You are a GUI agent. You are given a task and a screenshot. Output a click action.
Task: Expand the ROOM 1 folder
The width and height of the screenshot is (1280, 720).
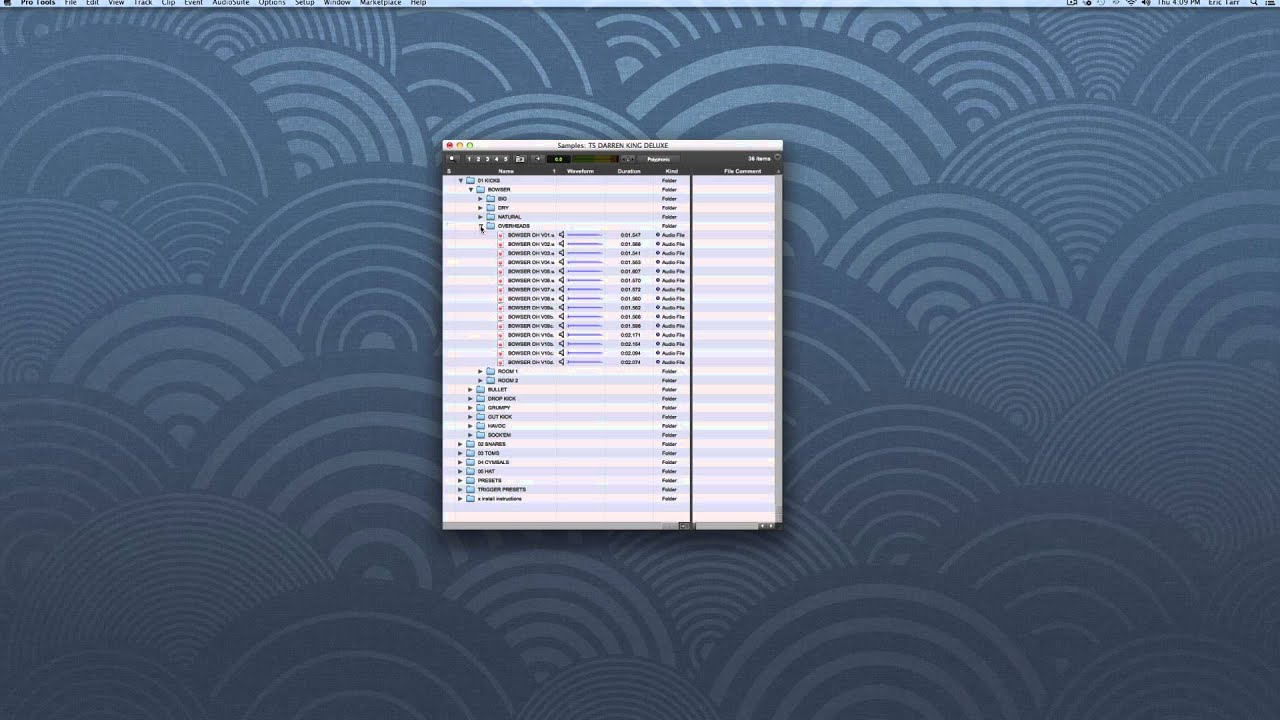click(x=480, y=371)
